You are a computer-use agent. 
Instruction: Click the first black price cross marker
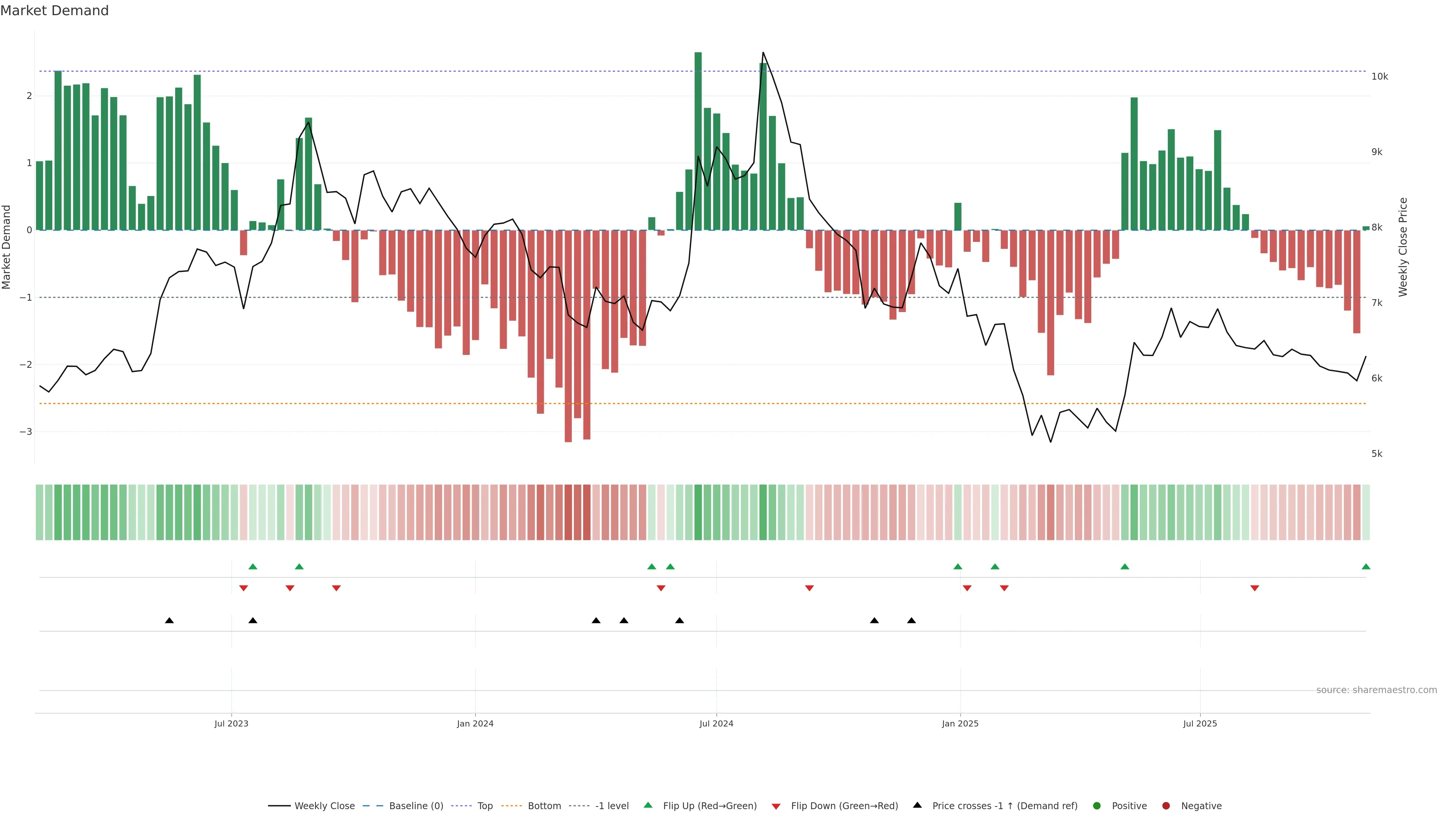click(169, 621)
